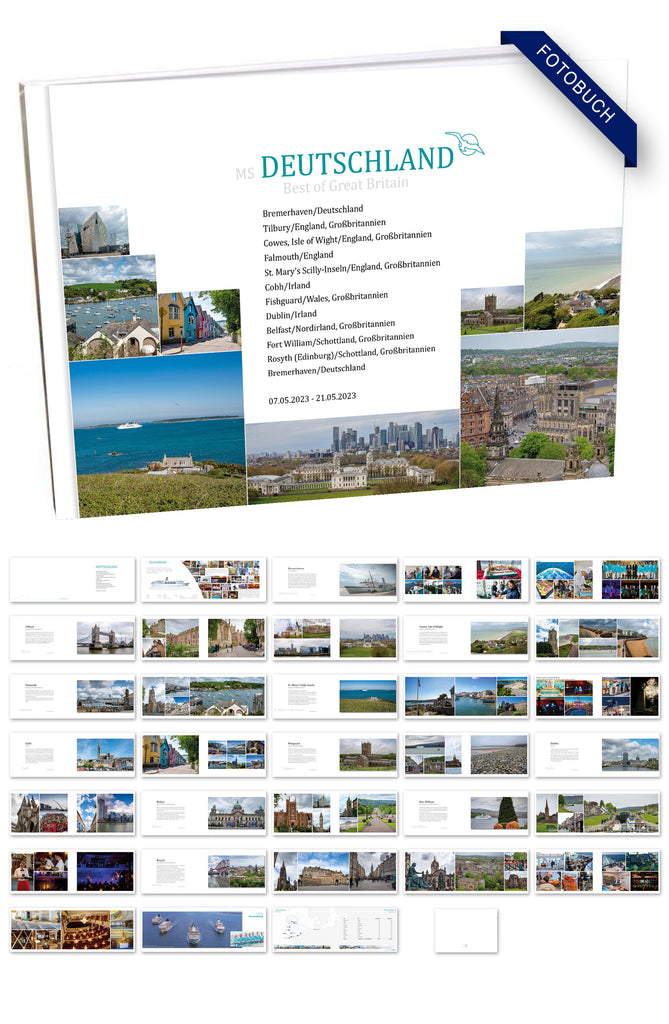Open the Cobh spread showing the cathedral spire
This screenshot has width=669, height=1024.
73,755
